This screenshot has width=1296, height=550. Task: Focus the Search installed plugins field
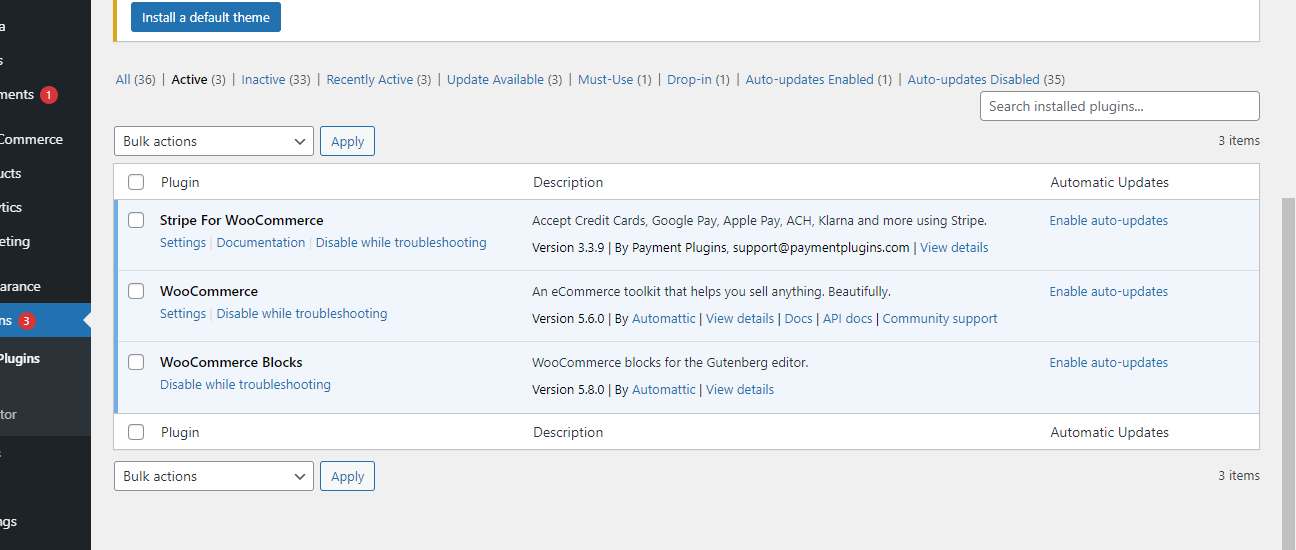coord(1120,106)
